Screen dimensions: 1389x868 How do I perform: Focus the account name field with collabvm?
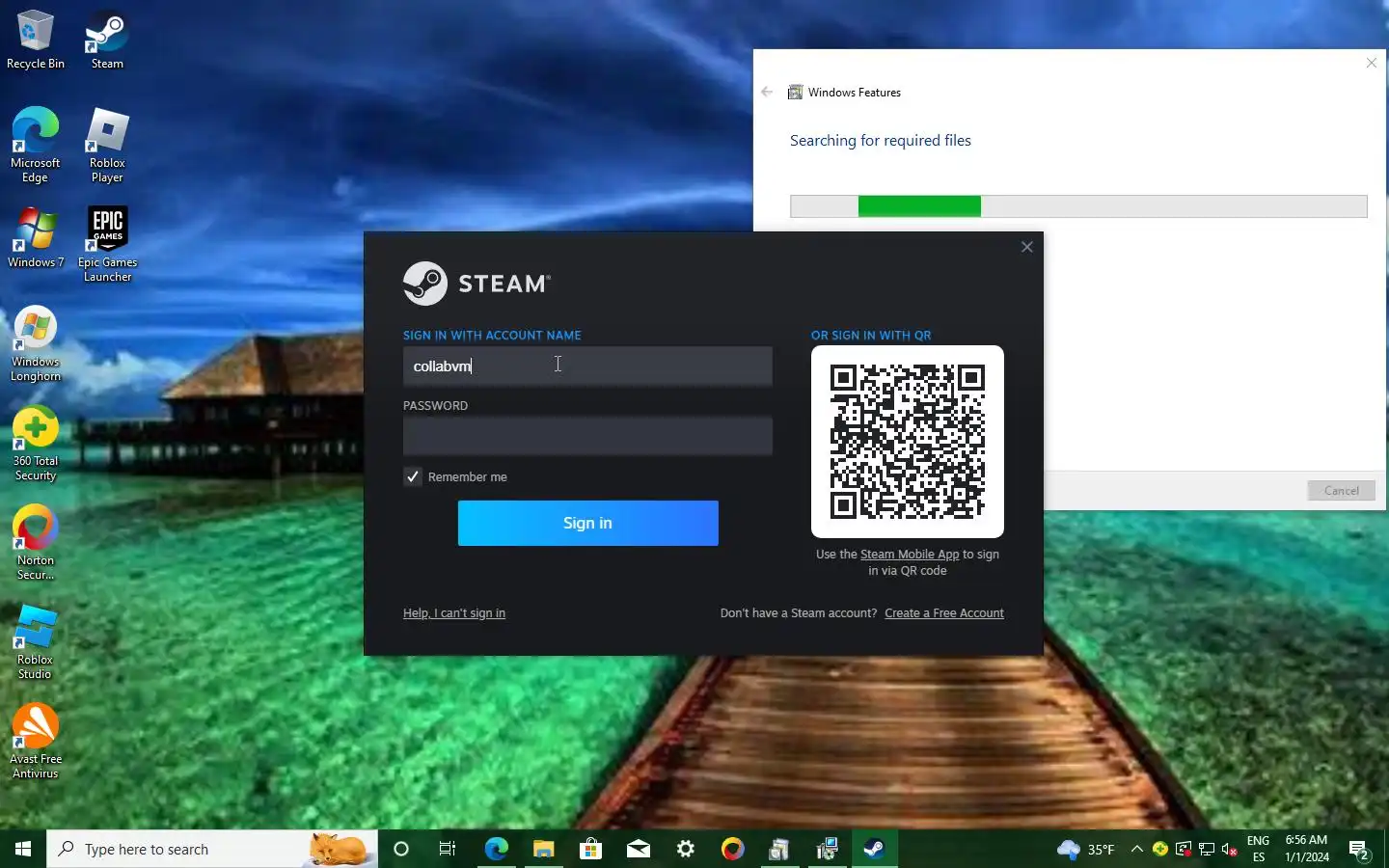click(587, 366)
